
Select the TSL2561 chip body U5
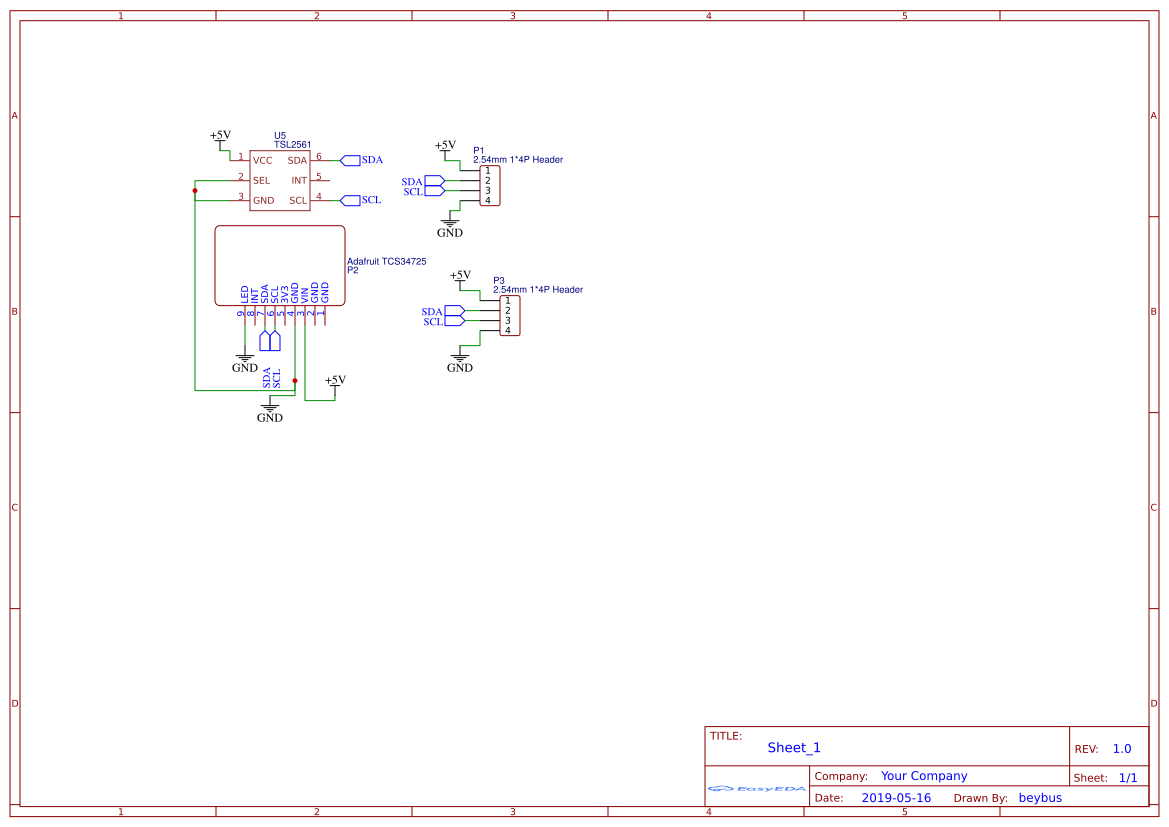280,180
